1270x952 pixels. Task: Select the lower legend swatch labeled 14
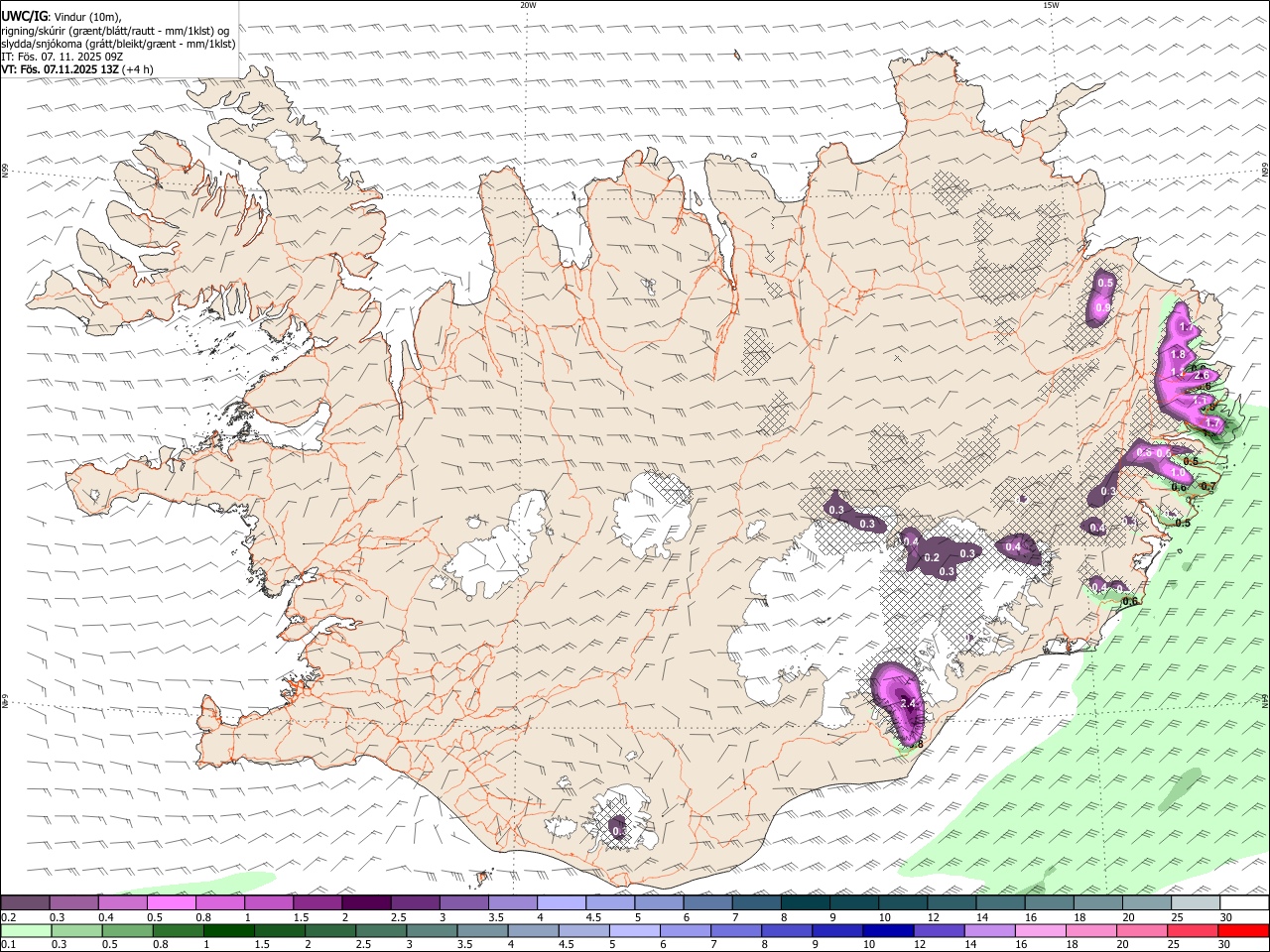point(989,930)
